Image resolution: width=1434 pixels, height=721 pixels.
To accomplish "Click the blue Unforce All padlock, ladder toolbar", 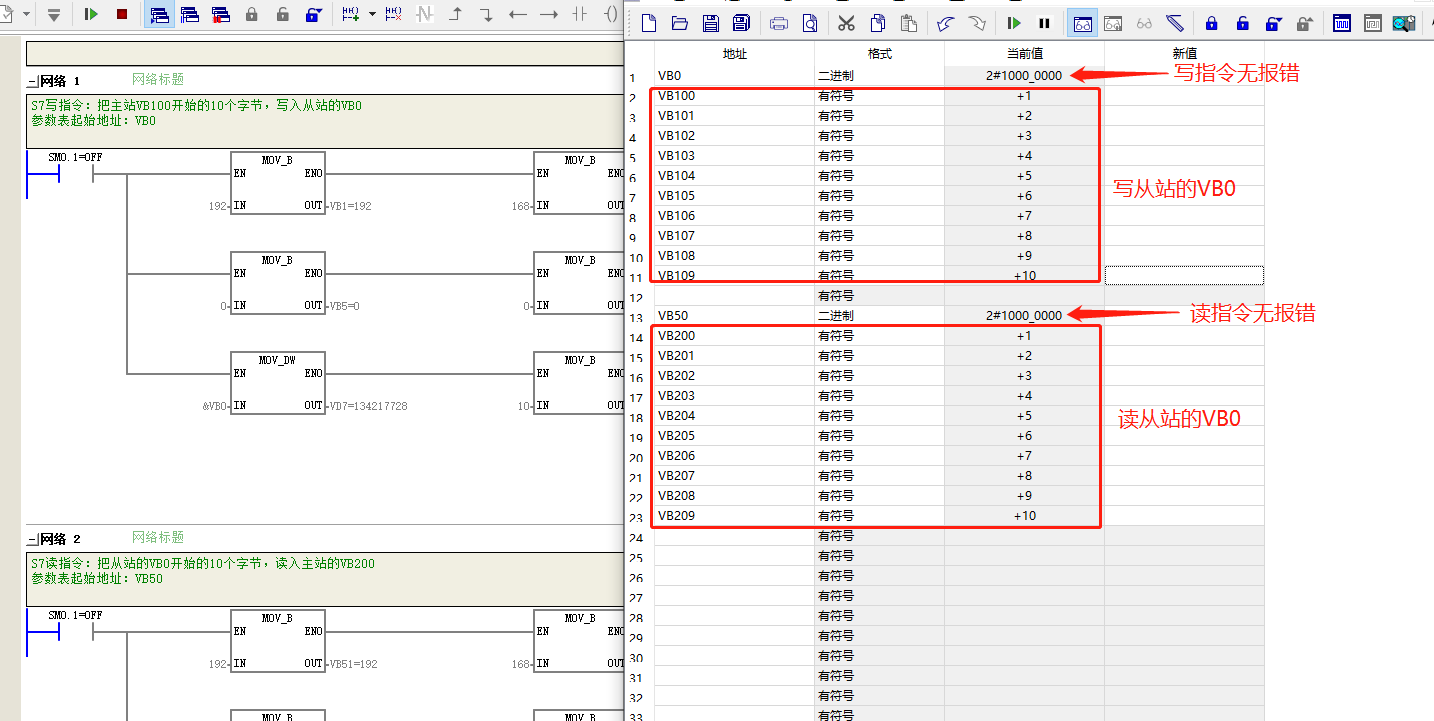I will click(x=313, y=14).
